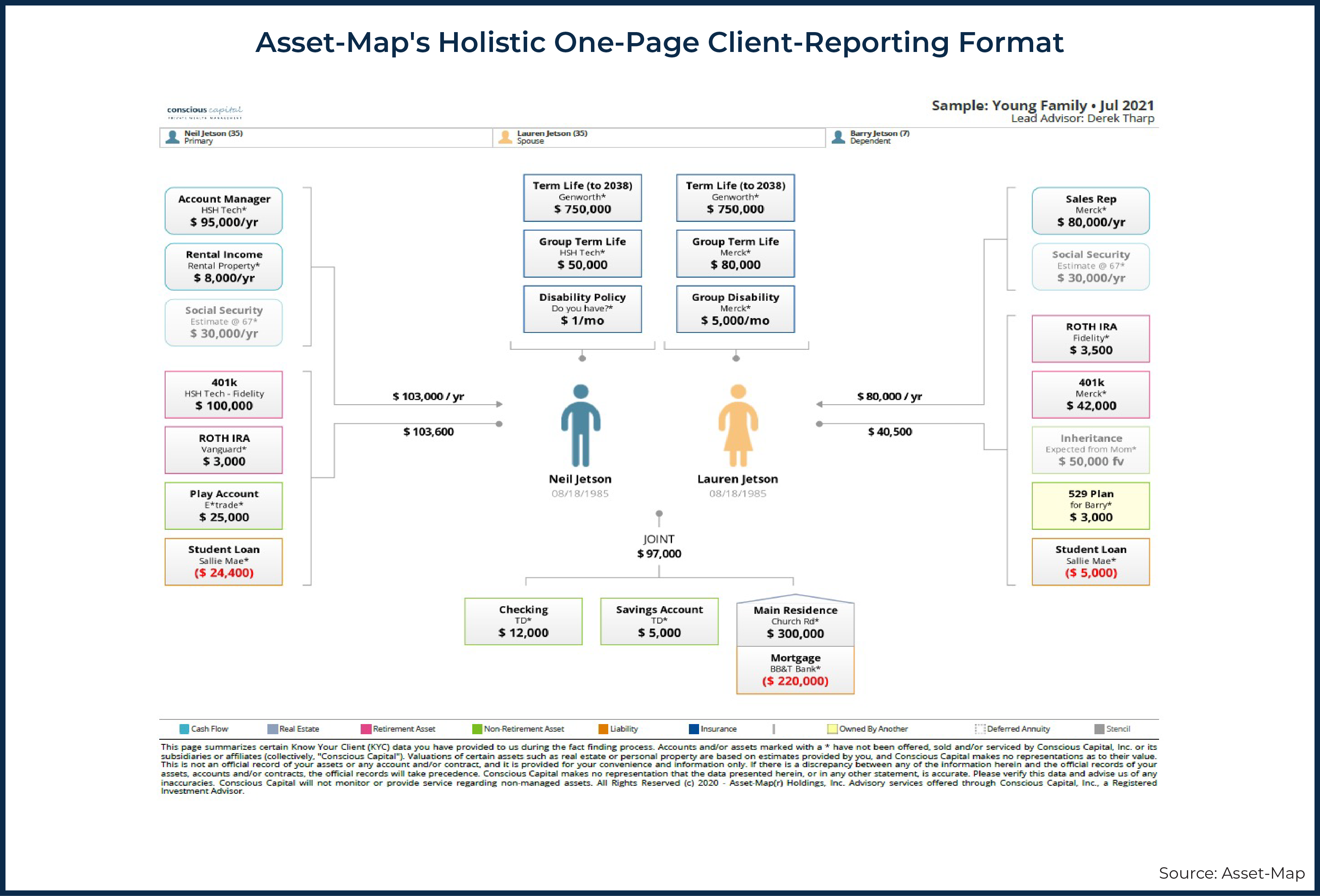The width and height of the screenshot is (1320, 896).
Task: Click the $ 80,000 / yr income label
Action: point(890,396)
